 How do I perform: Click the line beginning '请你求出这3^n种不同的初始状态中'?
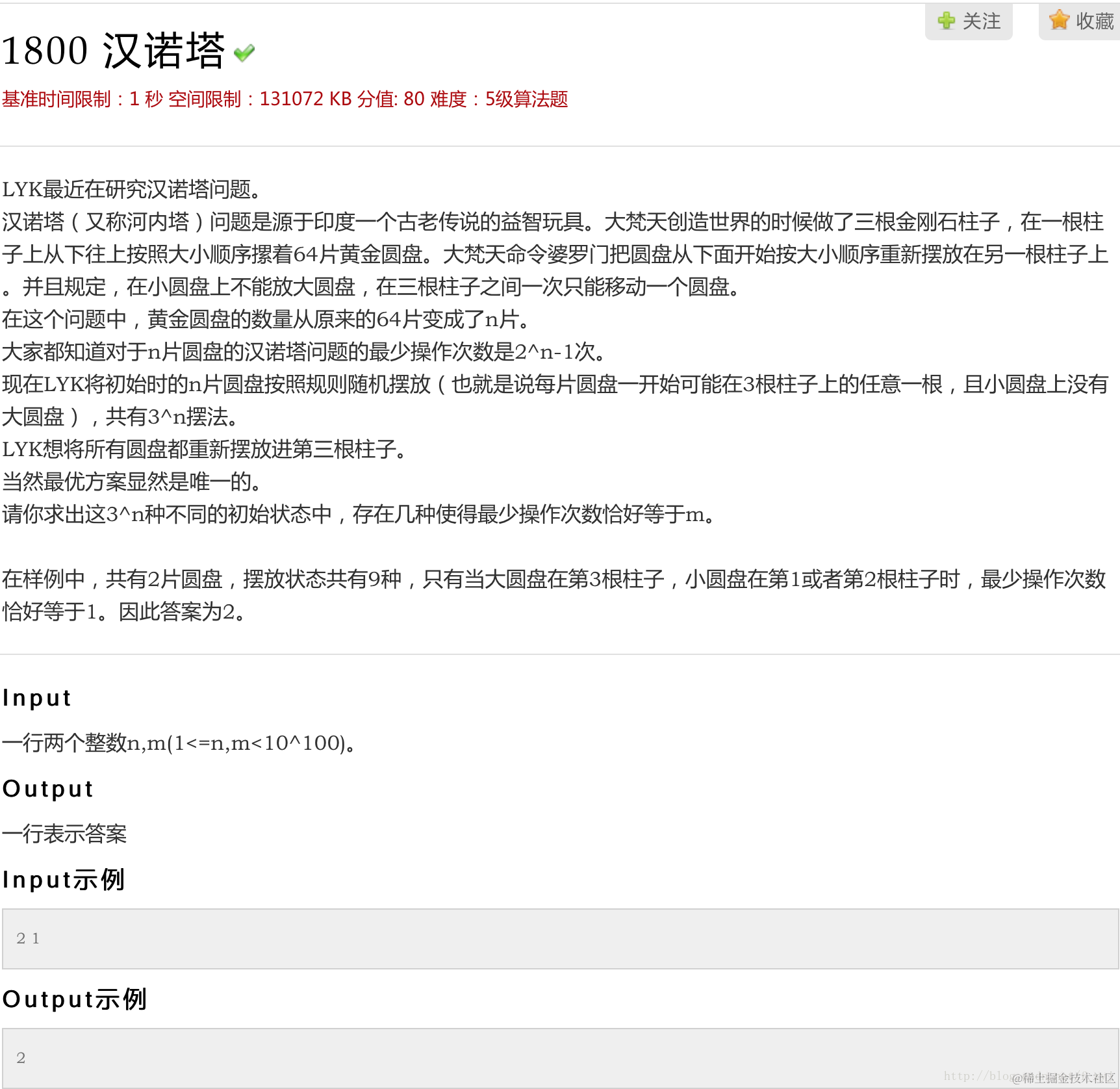point(359,514)
